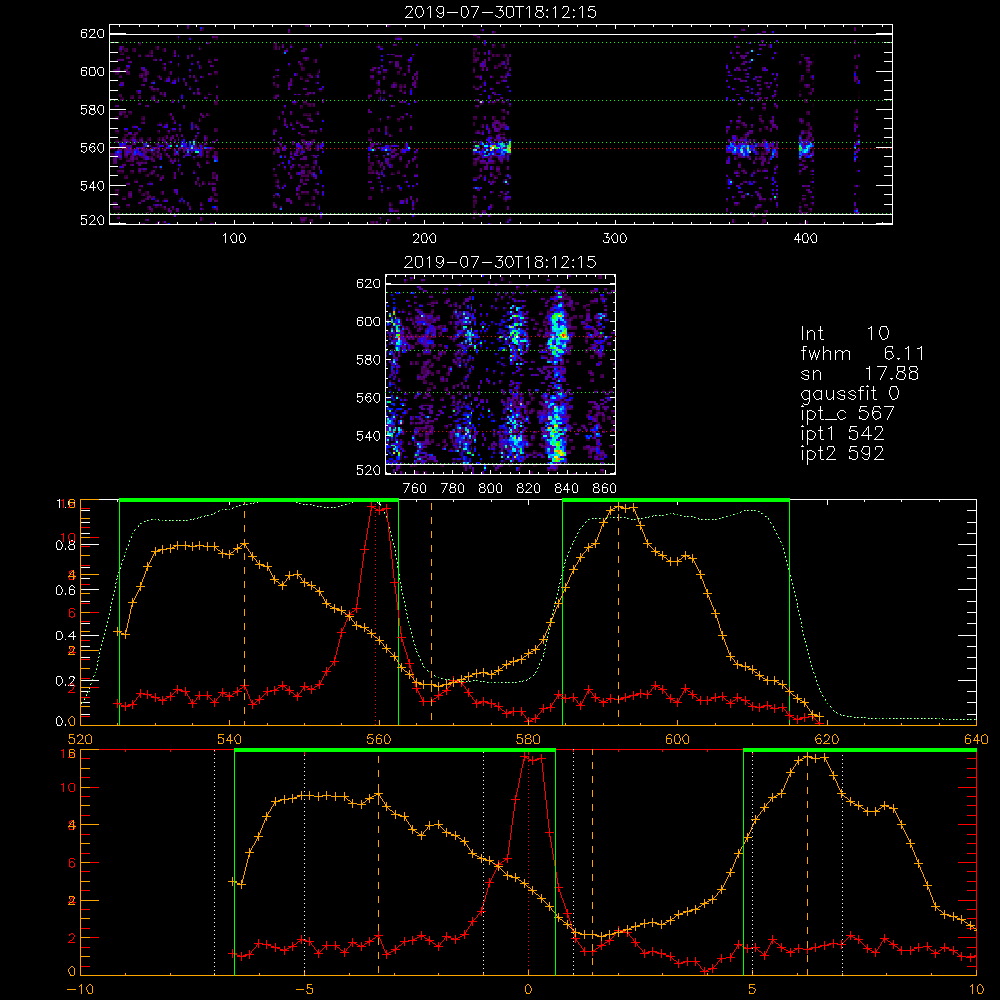Click x-axis label 840 of middle image
Image resolution: width=1000 pixels, height=1000 pixels.
566,489
